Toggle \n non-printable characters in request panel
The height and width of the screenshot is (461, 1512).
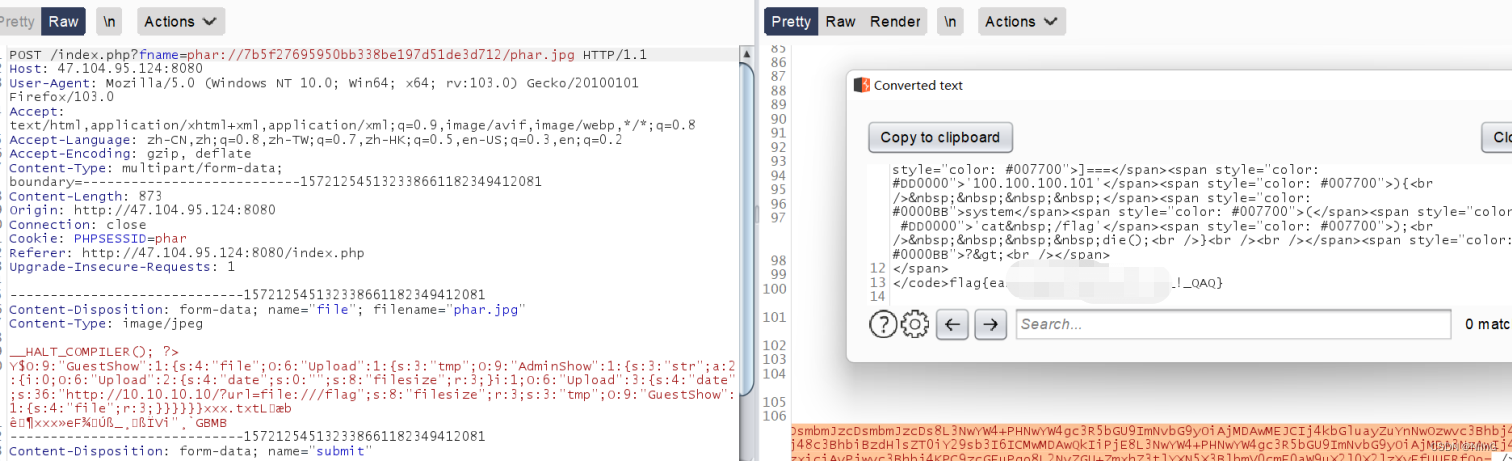pyautogui.click(x=109, y=21)
